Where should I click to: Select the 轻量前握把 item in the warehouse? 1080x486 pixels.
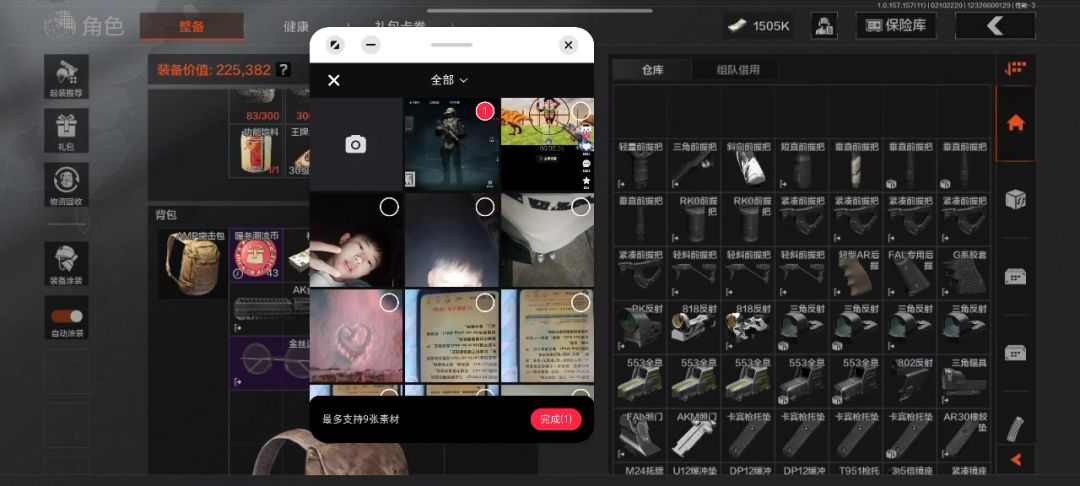tap(639, 165)
